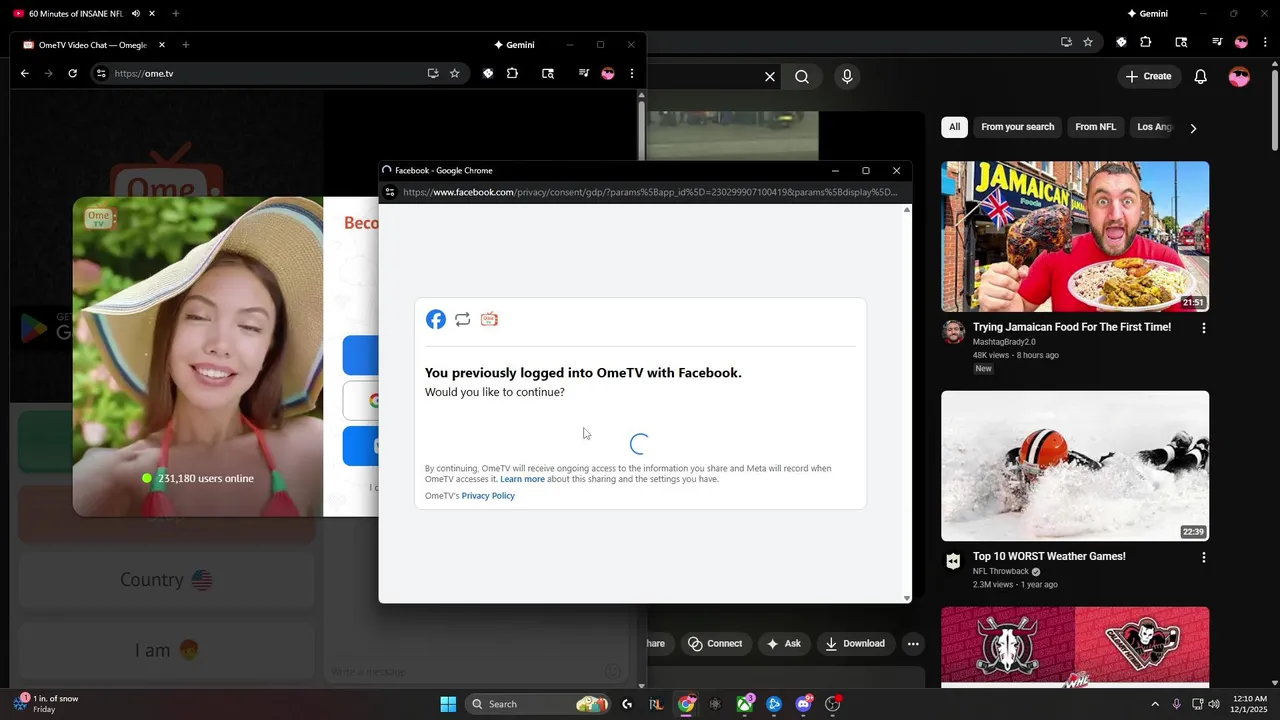Open the Windows Start menu

point(448,704)
